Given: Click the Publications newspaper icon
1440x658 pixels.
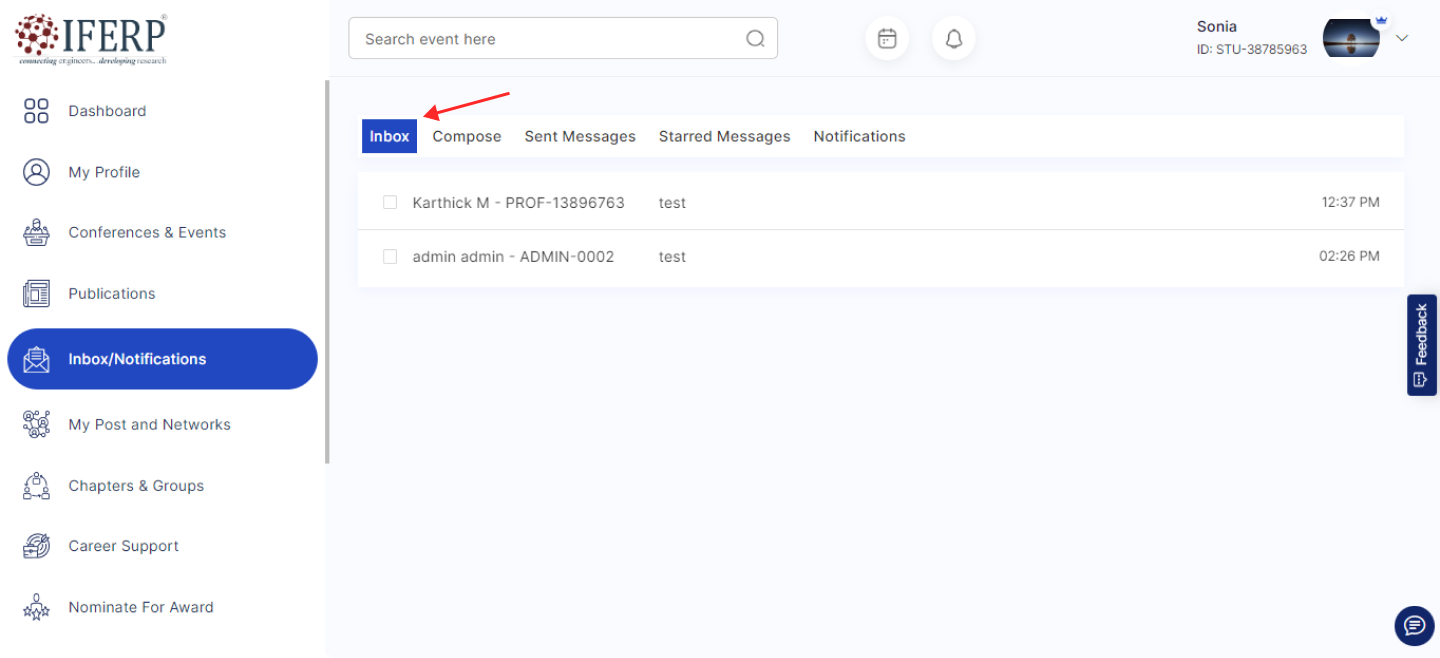Looking at the screenshot, I should pos(36,293).
